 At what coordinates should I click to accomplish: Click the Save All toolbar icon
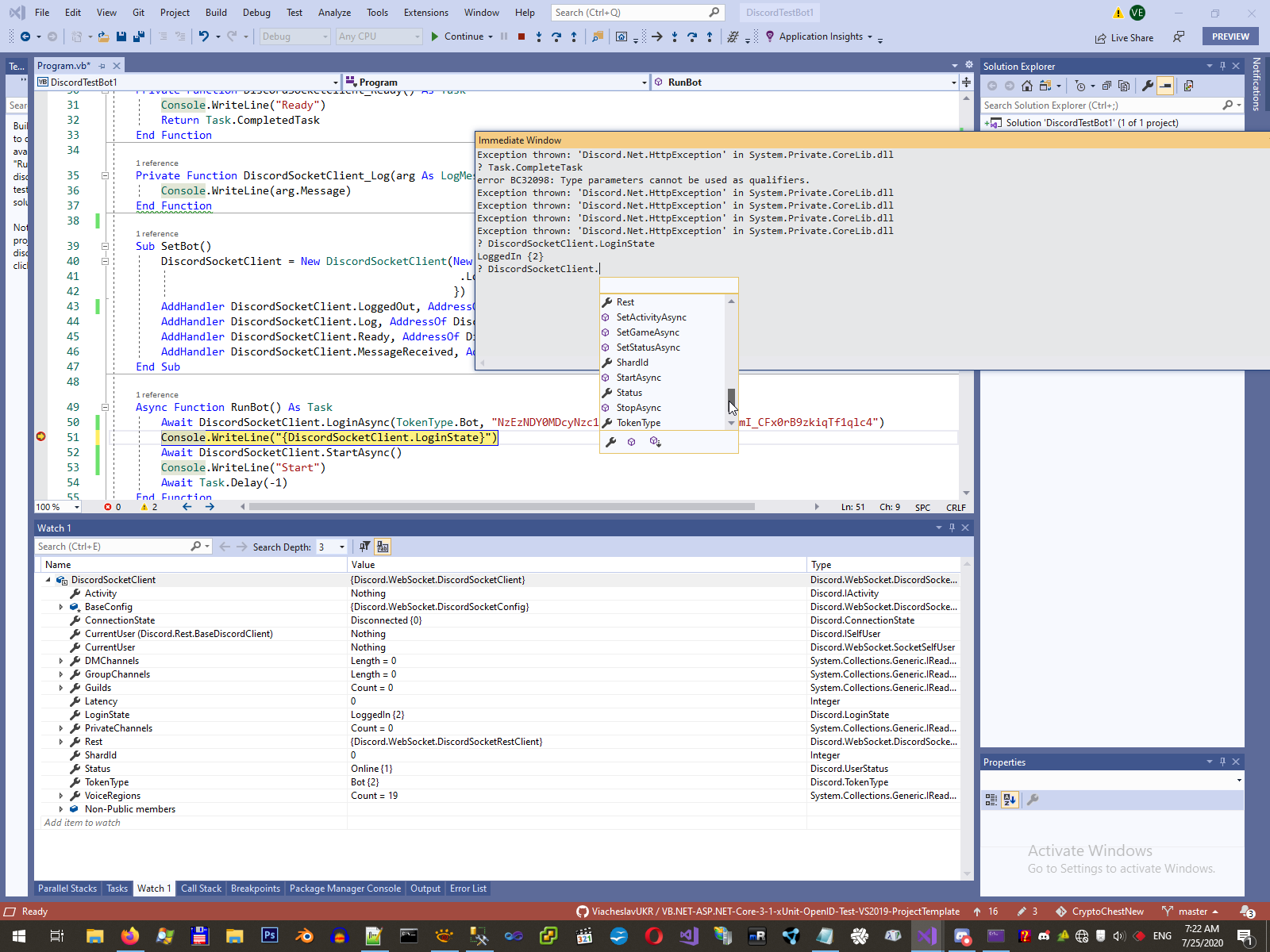tap(138, 36)
